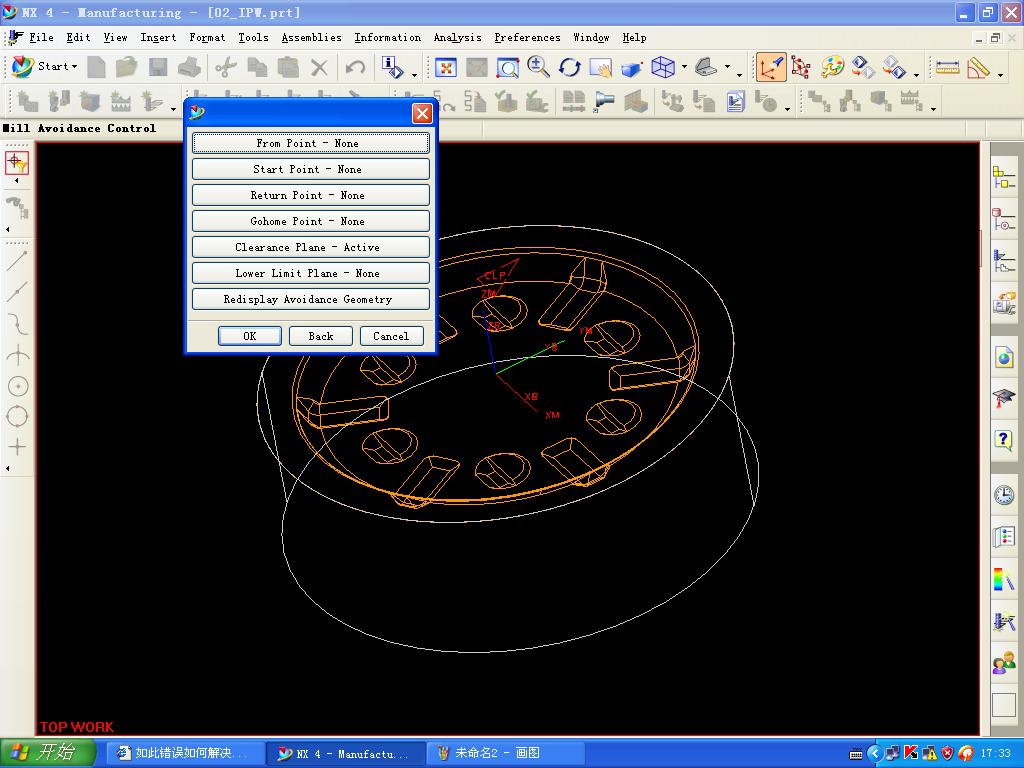The width and height of the screenshot is (1024, 768).
Task: Toggle the shaded view cube icon
Action: [x=631, y=68]
